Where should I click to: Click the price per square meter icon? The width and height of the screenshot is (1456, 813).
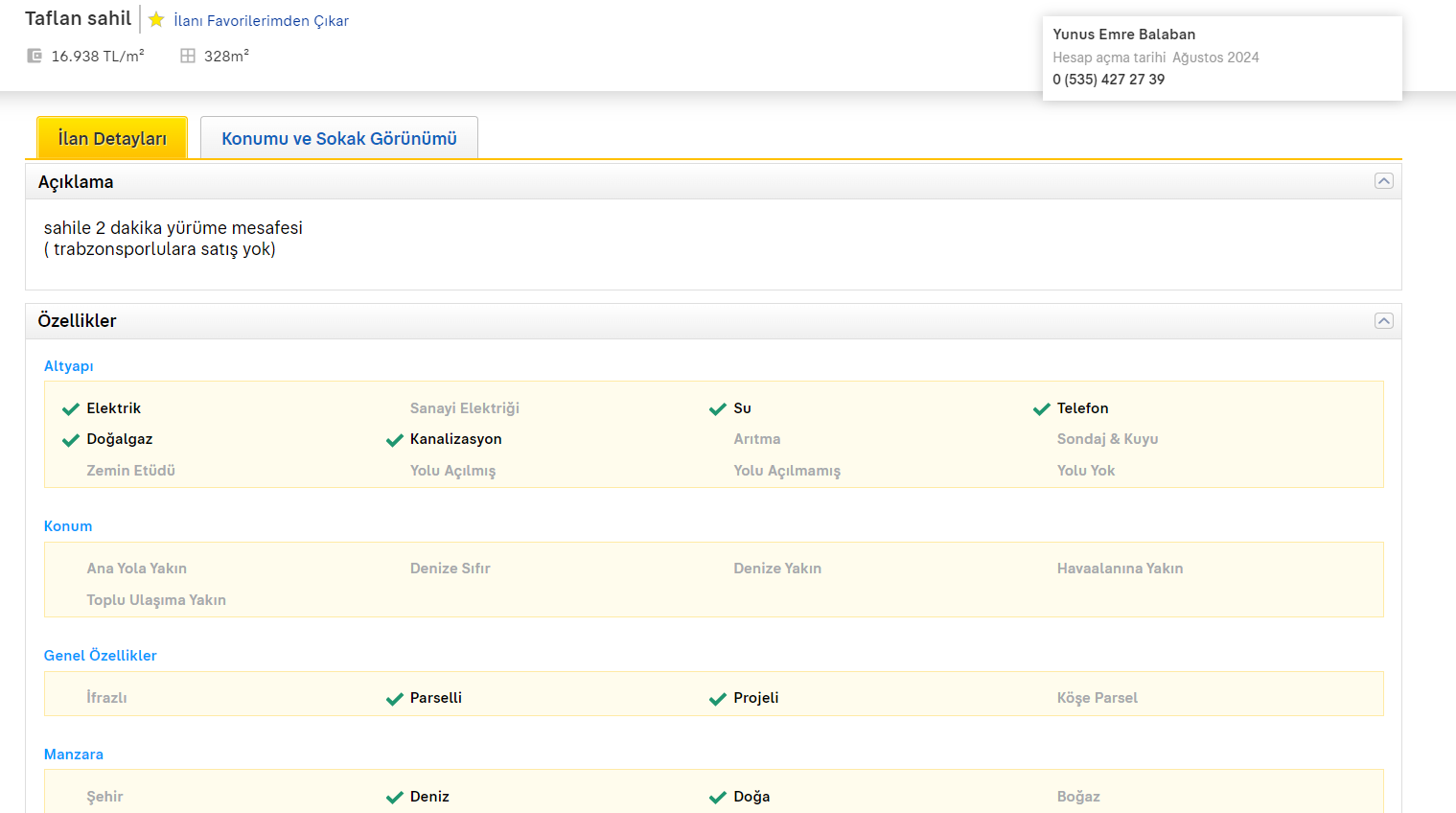35,56
